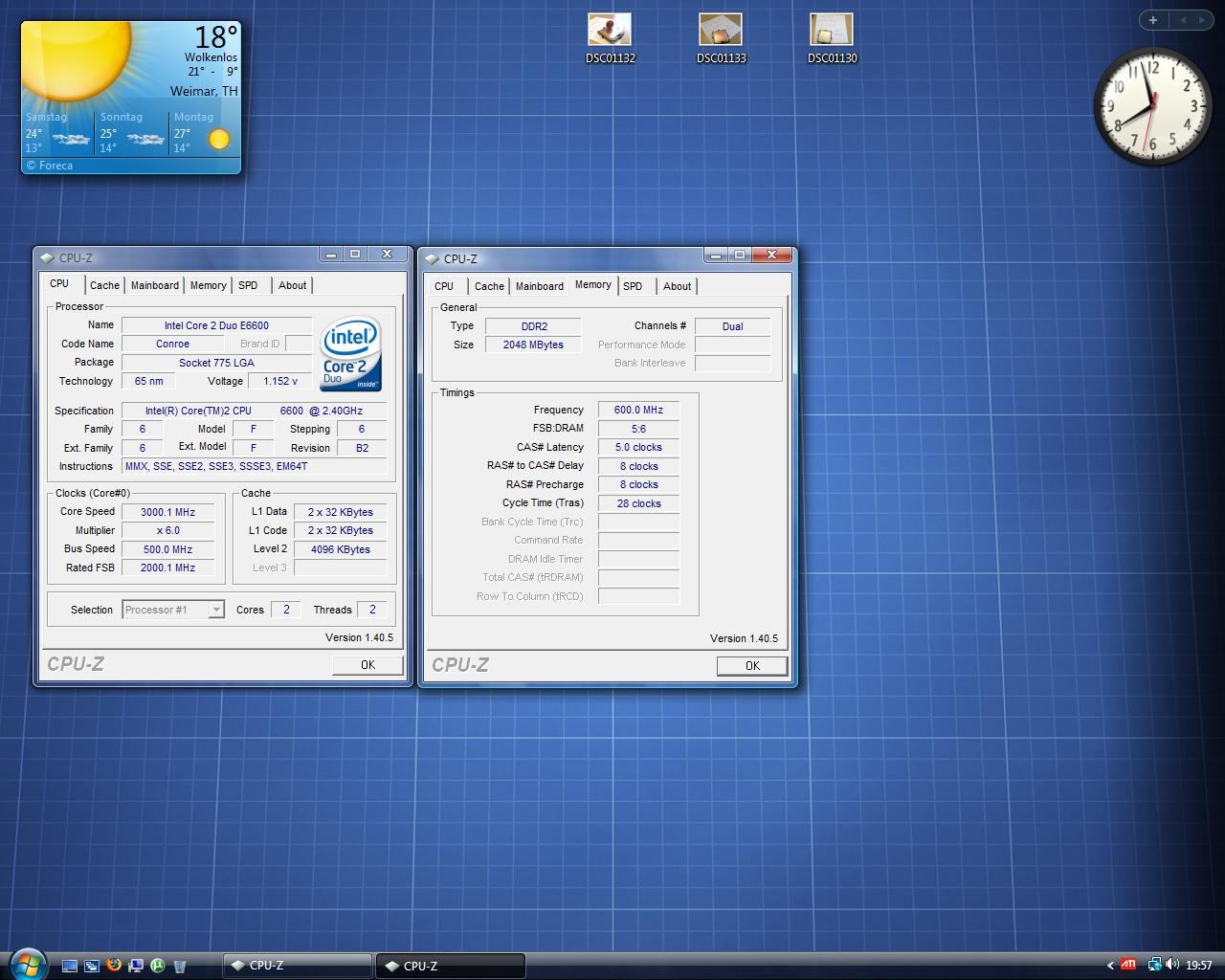
Task: Switch to Mainboard tab in the memory CPU-Z window
Action: pyautogui.click(x=540, y=286)
